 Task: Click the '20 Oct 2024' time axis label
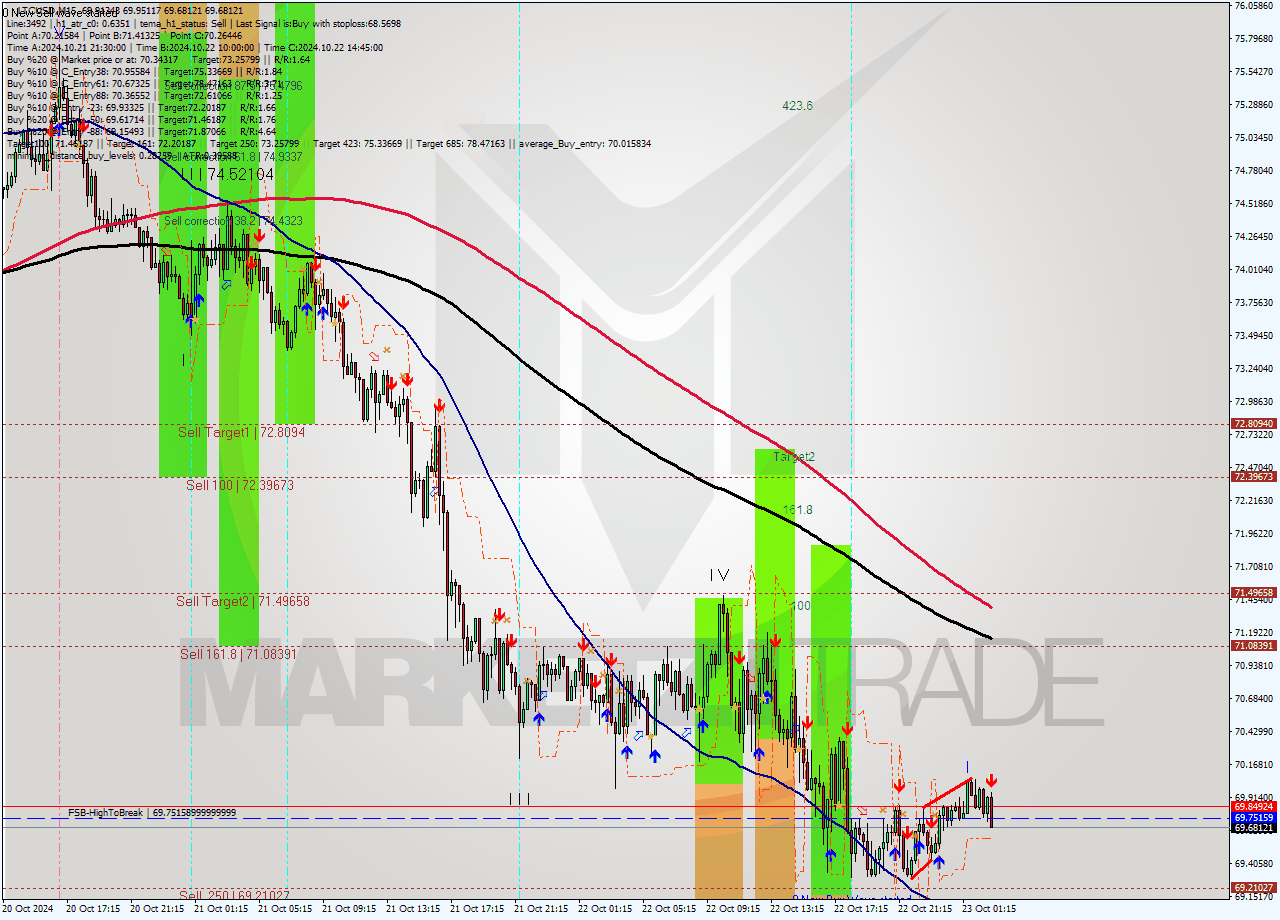click(29, 910)
